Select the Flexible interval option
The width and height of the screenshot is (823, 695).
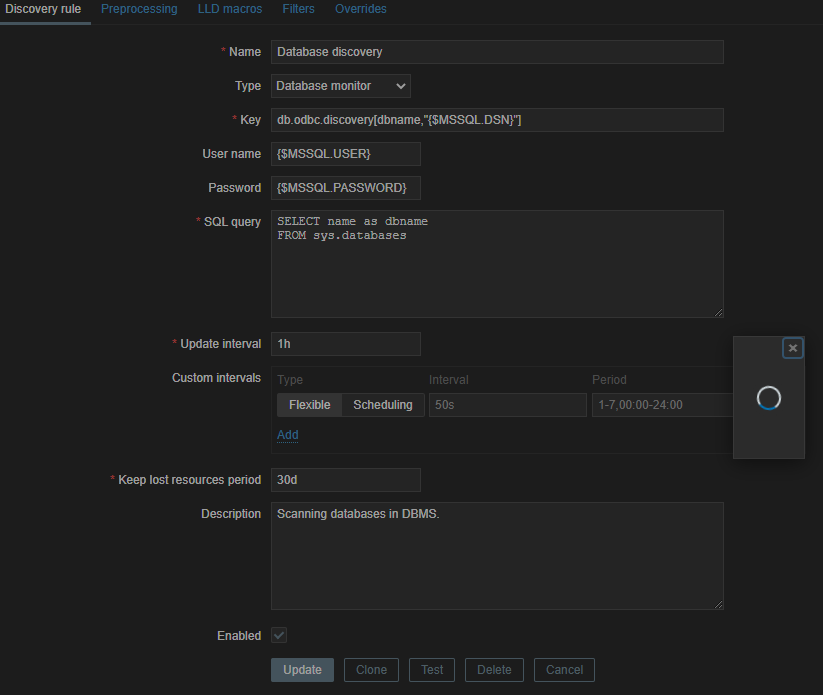click(309, 405)
